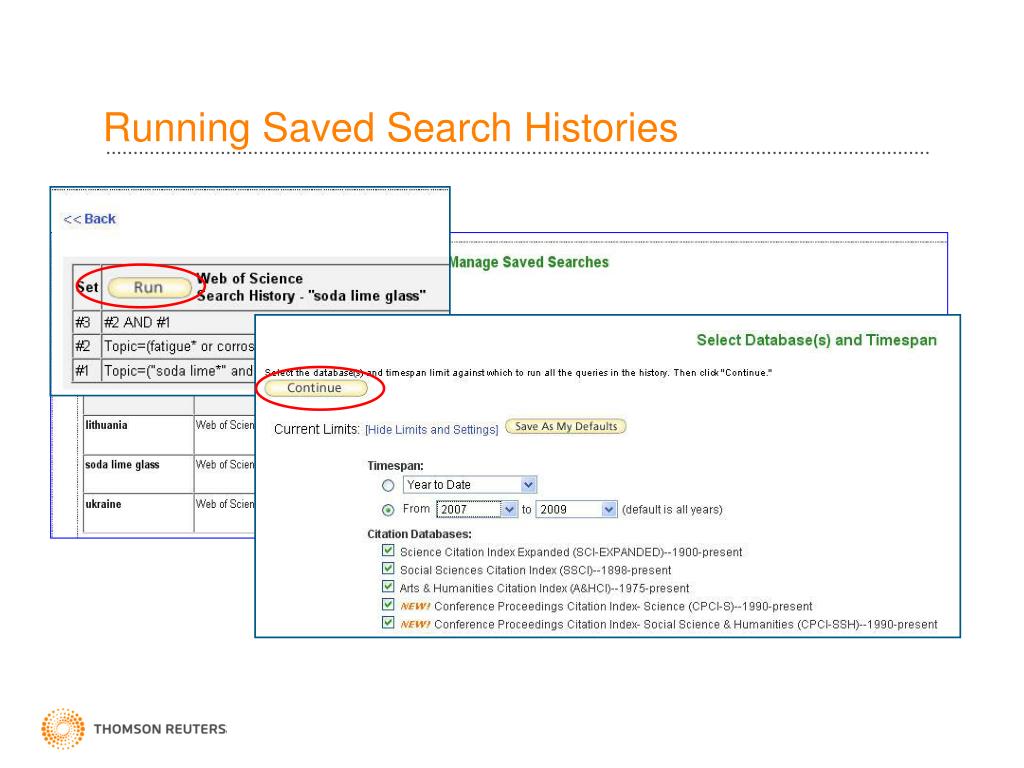Click the Continue button

(x=315, y=388)
